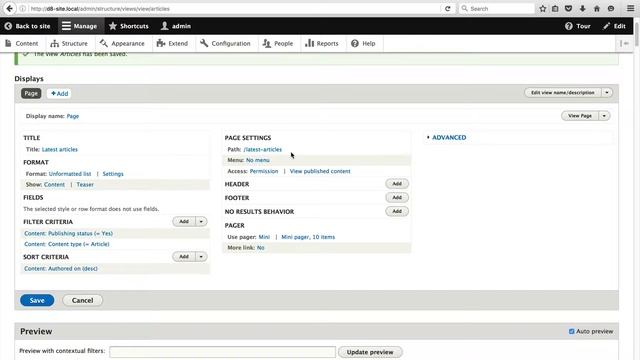The height and width of the screenshot is (360, 640).
Task: Start the Tour help icon
Action: point(569,26)
